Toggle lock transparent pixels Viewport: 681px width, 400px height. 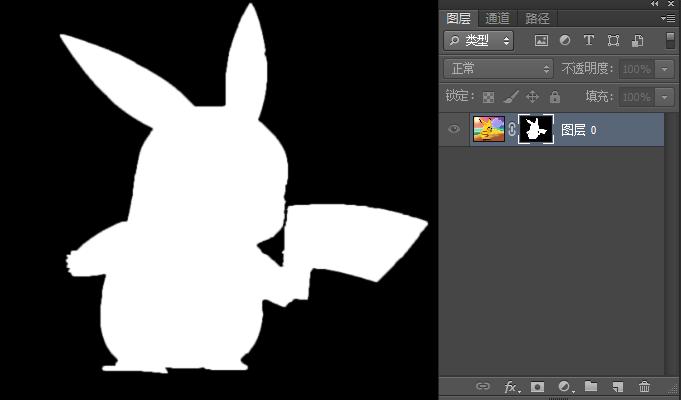488,97
